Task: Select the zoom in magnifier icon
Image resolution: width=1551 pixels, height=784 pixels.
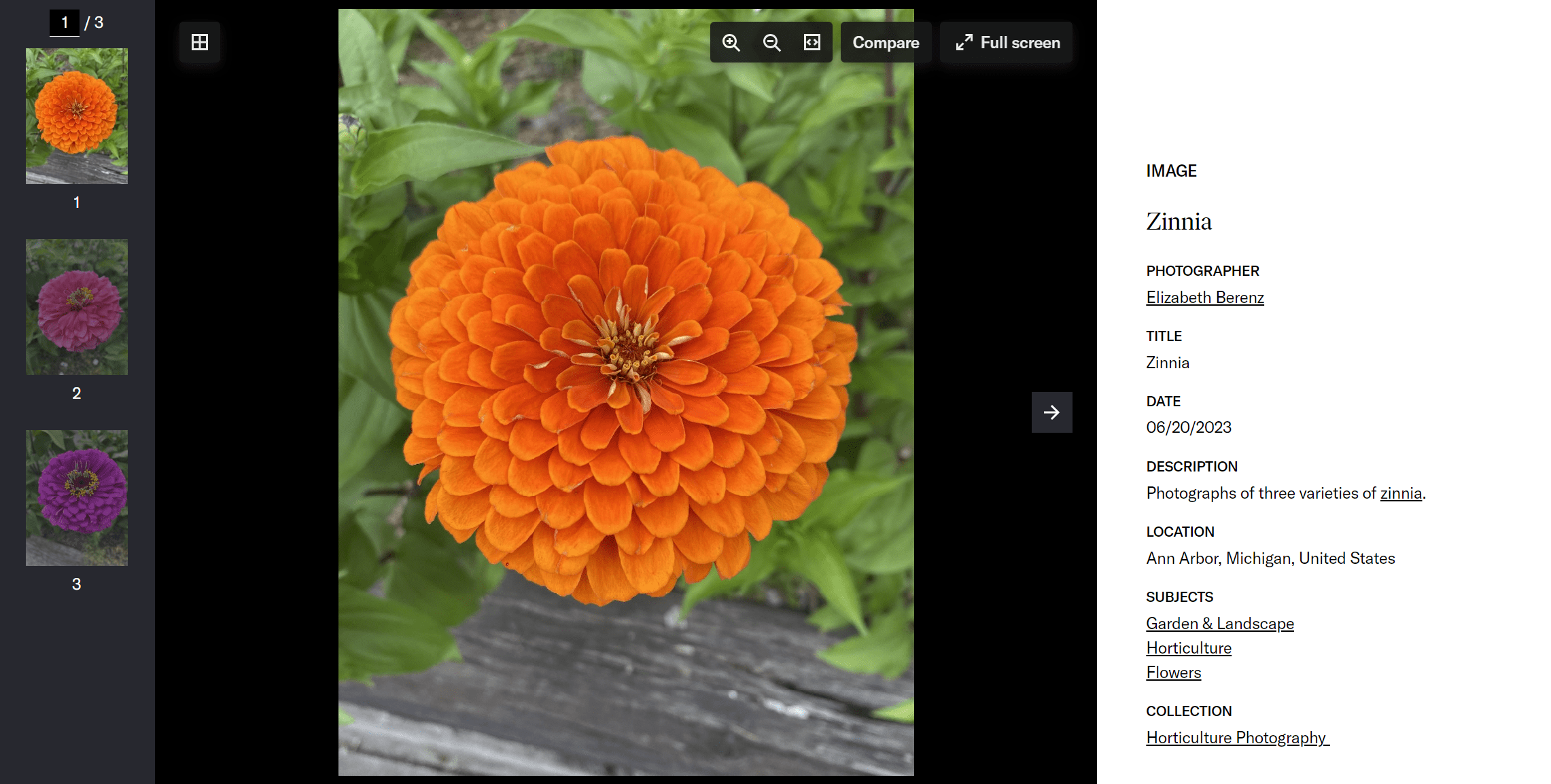Action: pyautogui.click(x=731, y=42)
